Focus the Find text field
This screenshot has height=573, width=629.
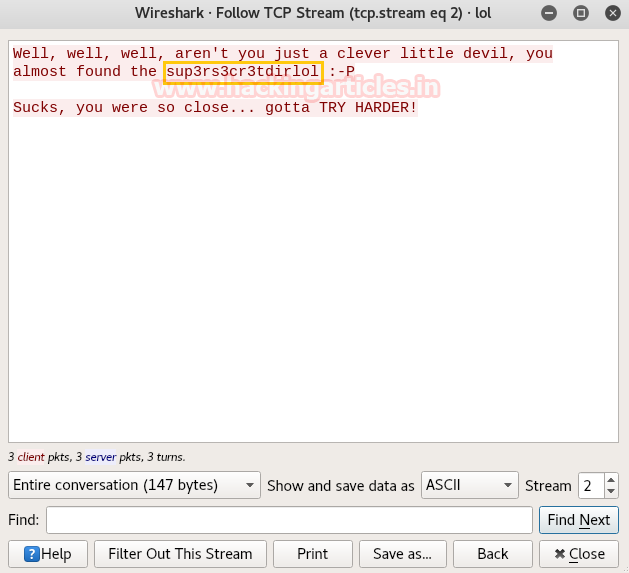pyautogui.click(x=289, y=520)
